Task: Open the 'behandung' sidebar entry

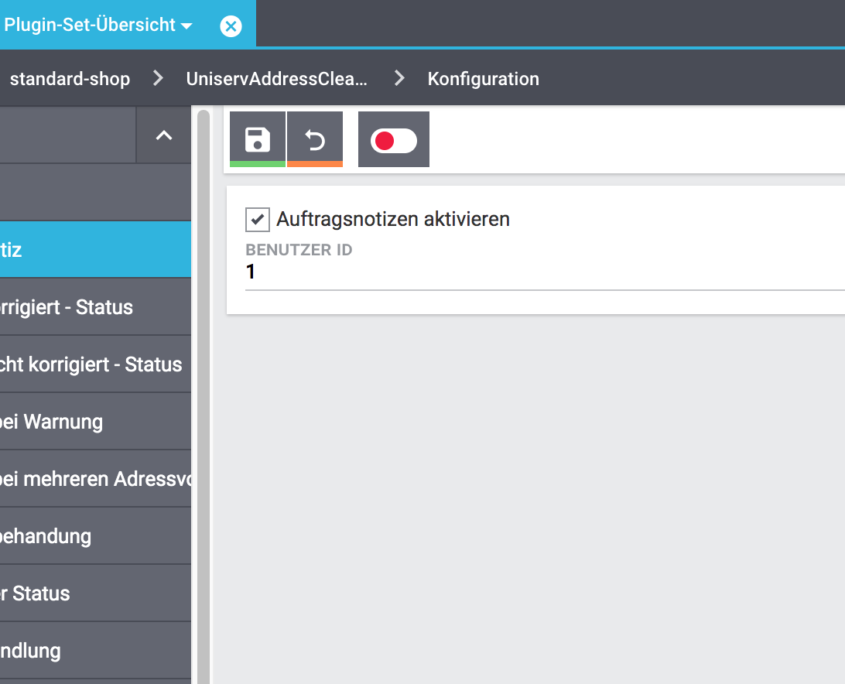Action: click(95, 536)
